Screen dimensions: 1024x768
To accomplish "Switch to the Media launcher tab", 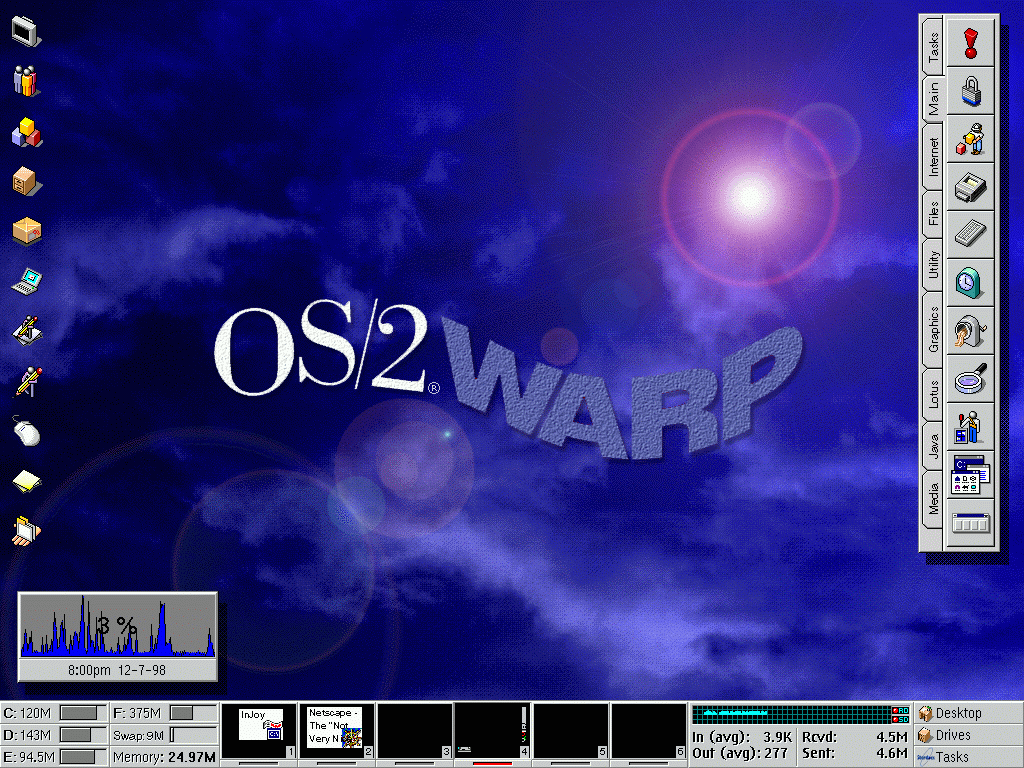I will pyautogui.click(x=934, y=499).
